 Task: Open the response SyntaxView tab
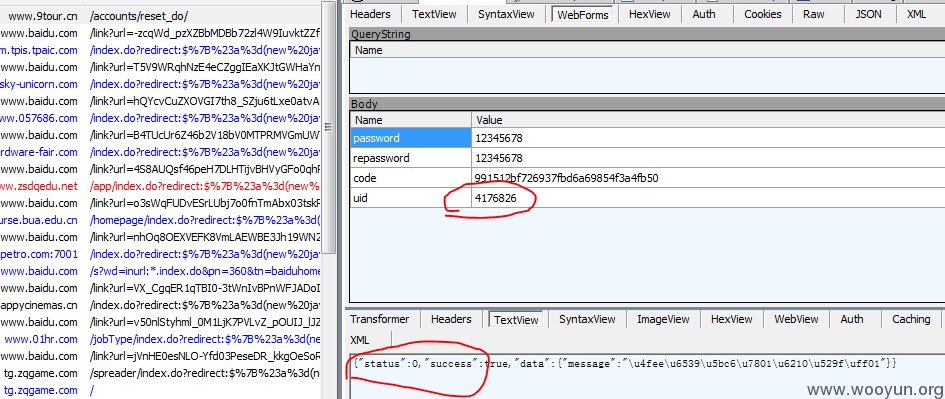(x=587, y=319)
